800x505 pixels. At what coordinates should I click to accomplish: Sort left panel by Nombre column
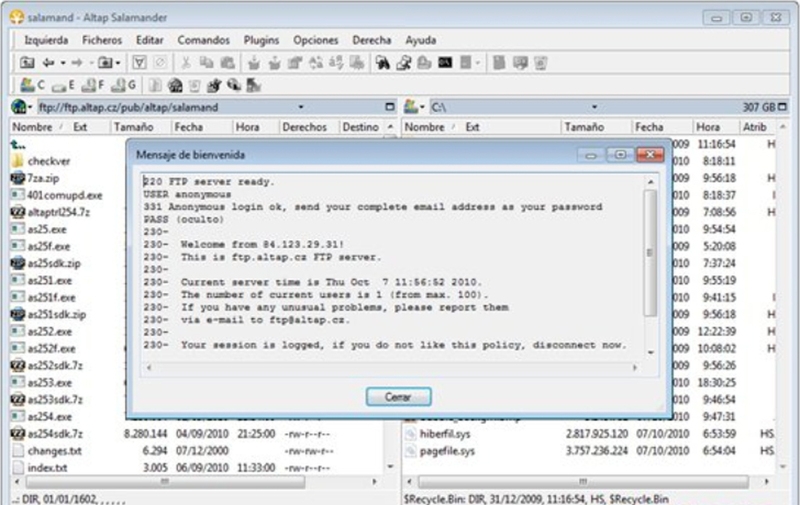point(32,127)
